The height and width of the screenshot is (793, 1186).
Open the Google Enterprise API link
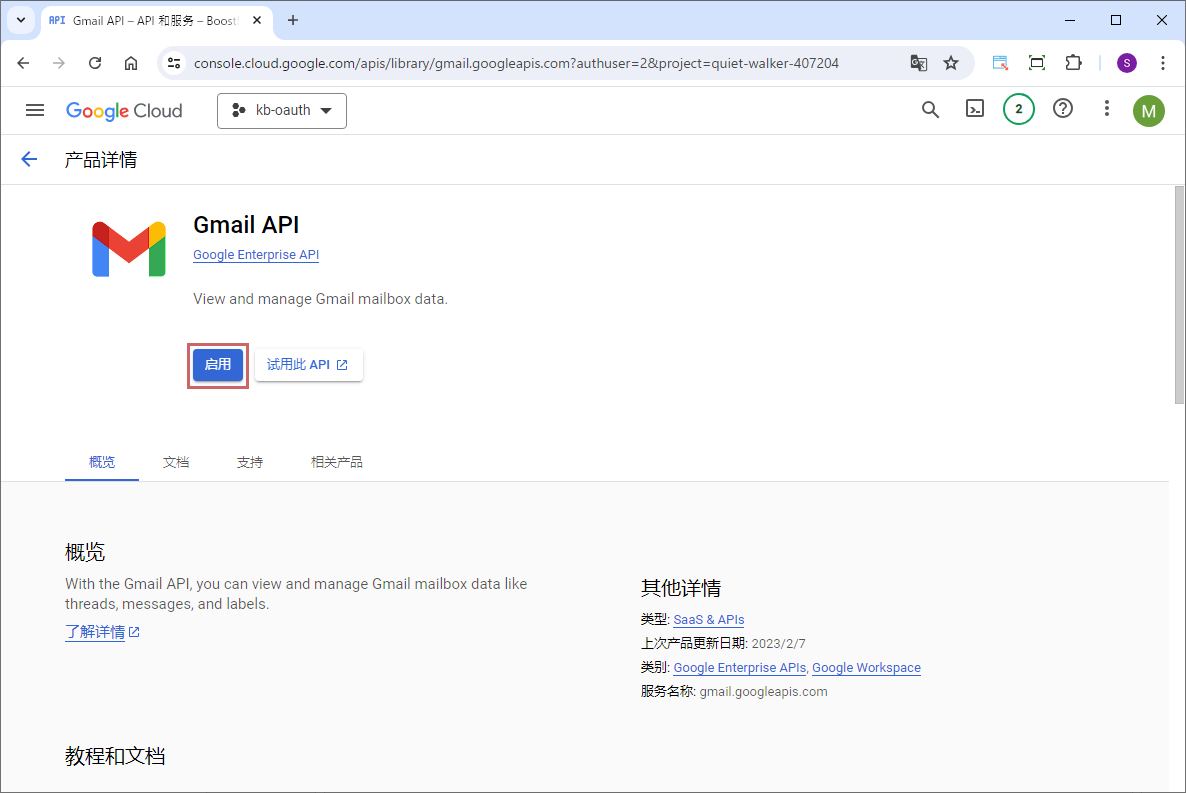pyautogui.click(x=256, y=255)
